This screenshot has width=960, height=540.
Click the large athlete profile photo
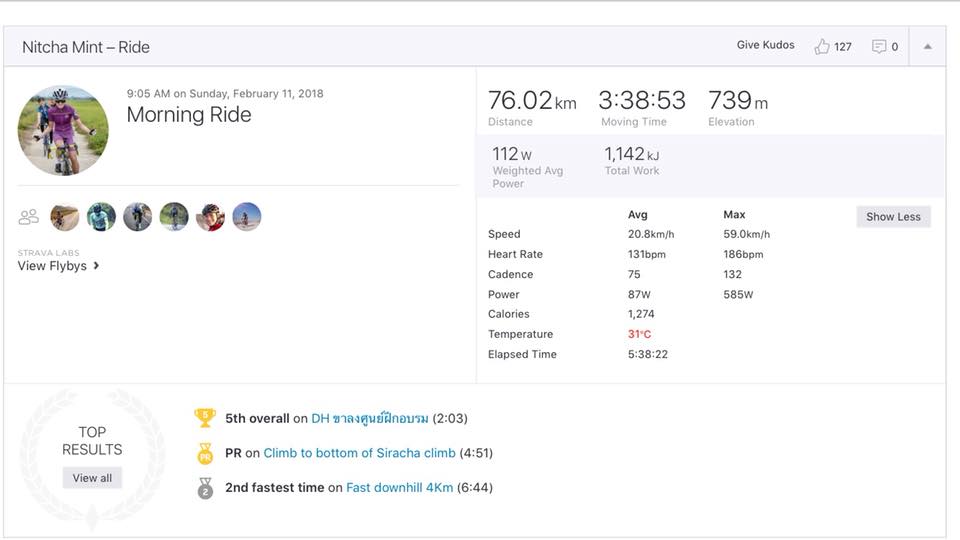[x=64, y=131]
